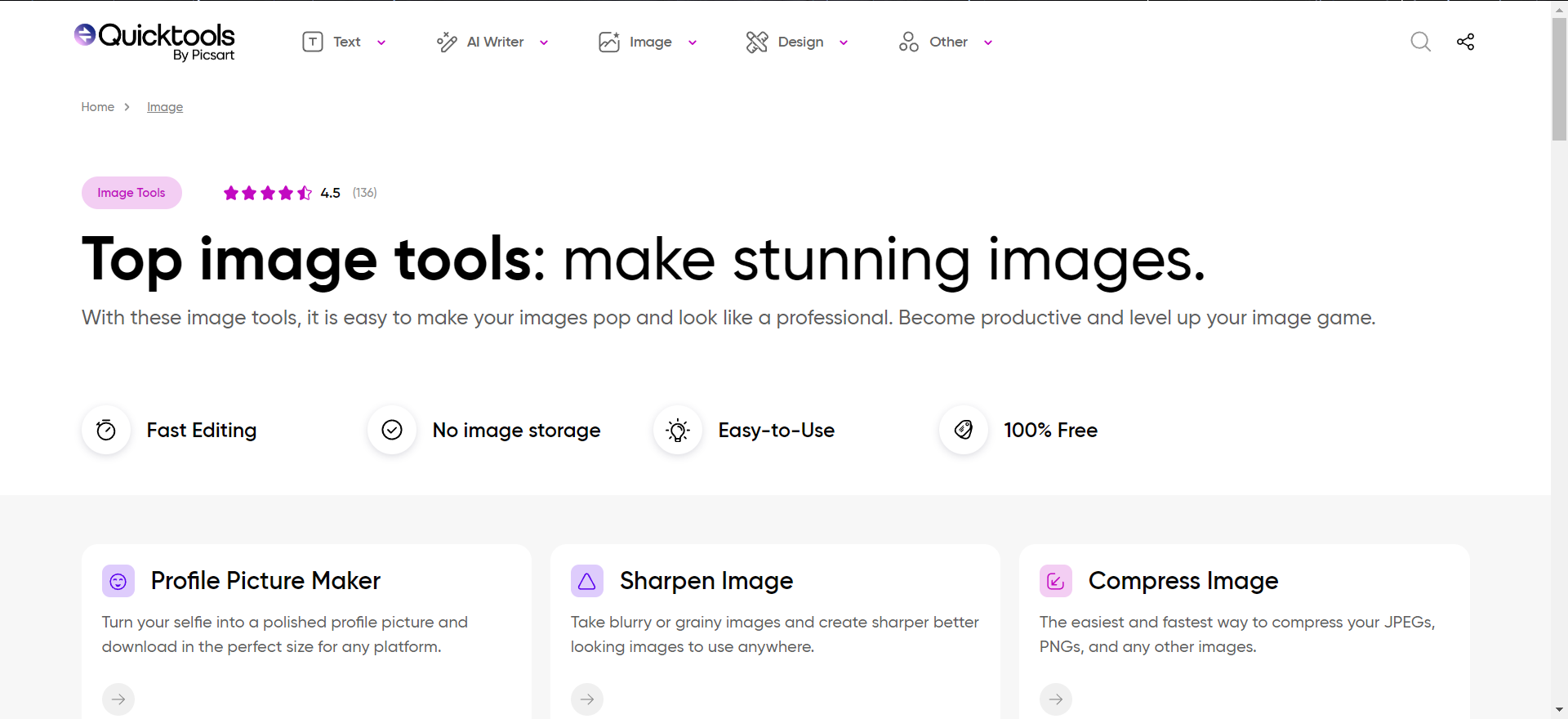
Task: Click the Compress Image icon
Action: 1055,581
